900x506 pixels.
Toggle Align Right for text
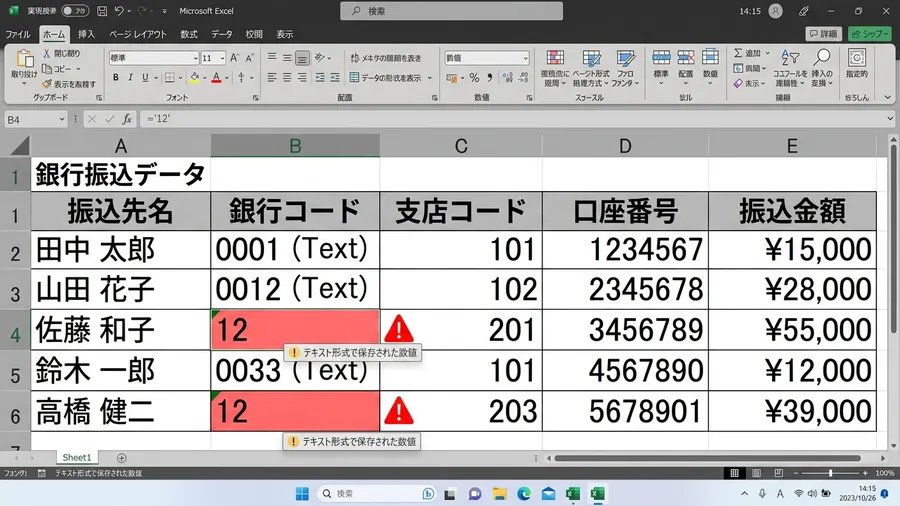tap(302, 77)
